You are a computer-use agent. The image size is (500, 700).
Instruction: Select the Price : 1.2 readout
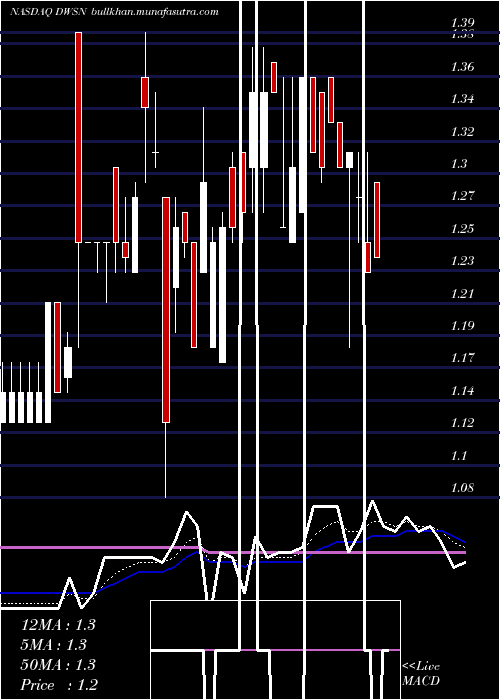point(59,685)
